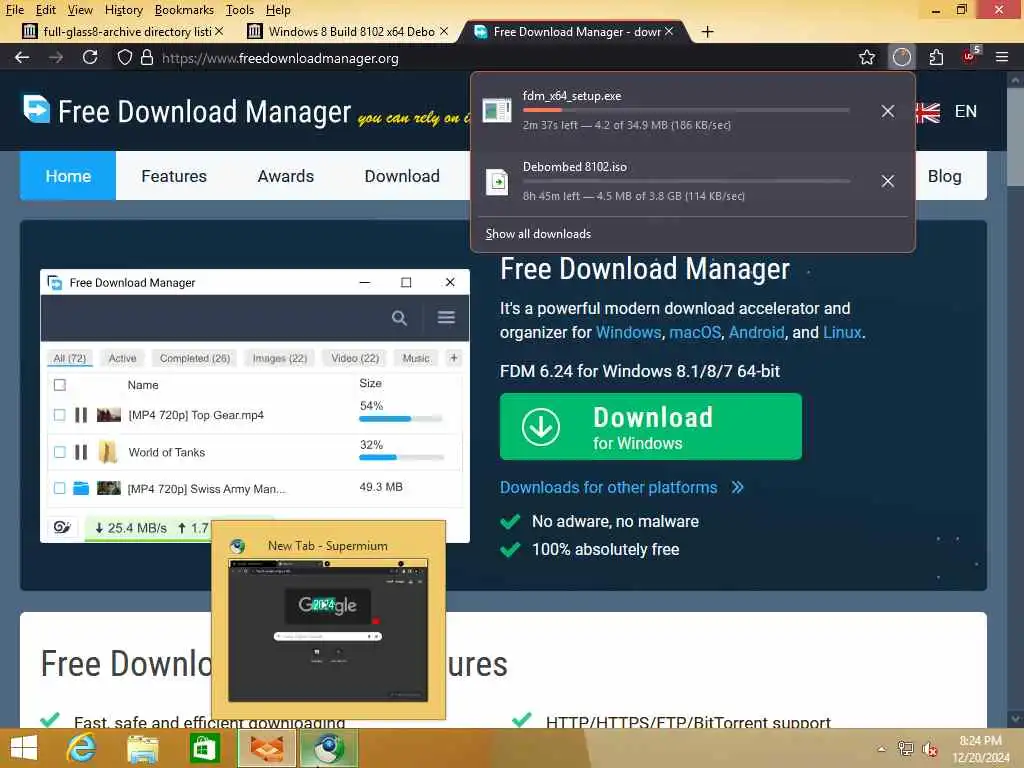This screenshot has height=768, width=1024.
Task: Tick the select-all checkbox beside Name
Action: (x=59, y=385)
